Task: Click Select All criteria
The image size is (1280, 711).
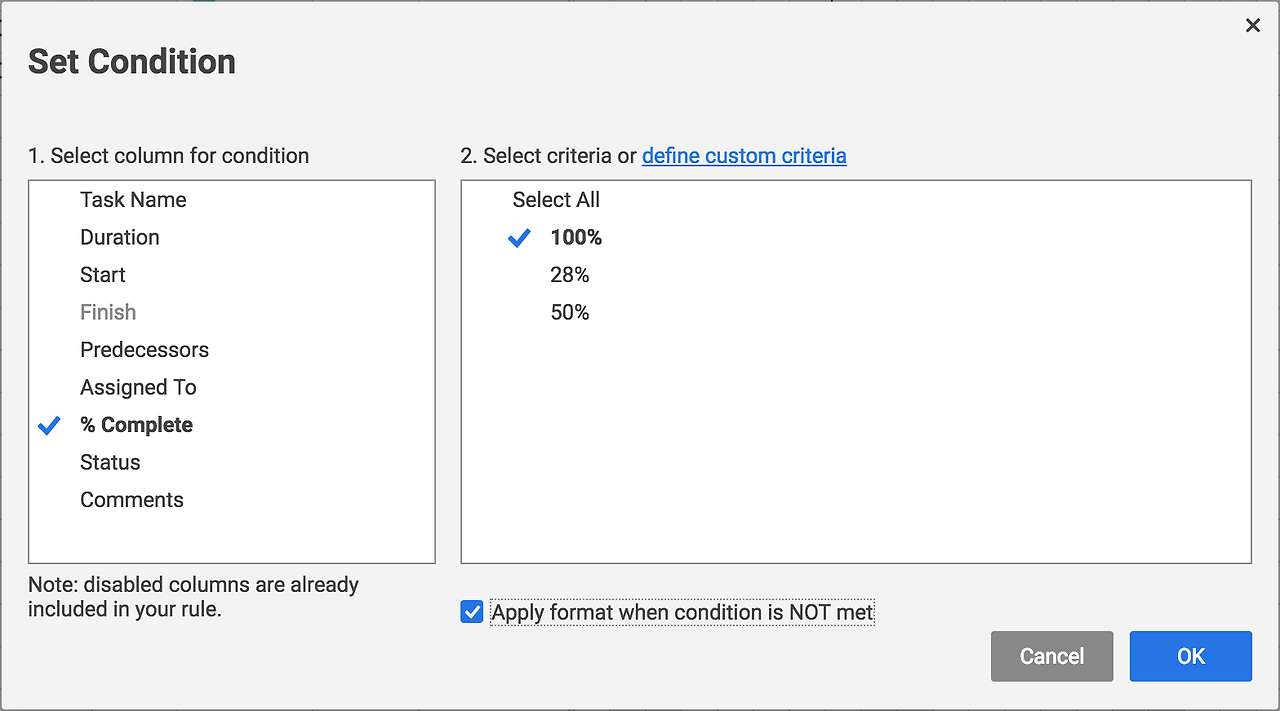Action: click(556, 200)
